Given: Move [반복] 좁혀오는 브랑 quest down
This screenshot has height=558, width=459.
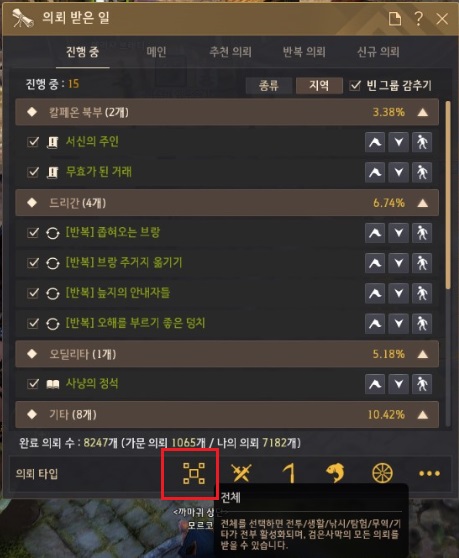Looking at the screenshot, I should click(398, 233).
